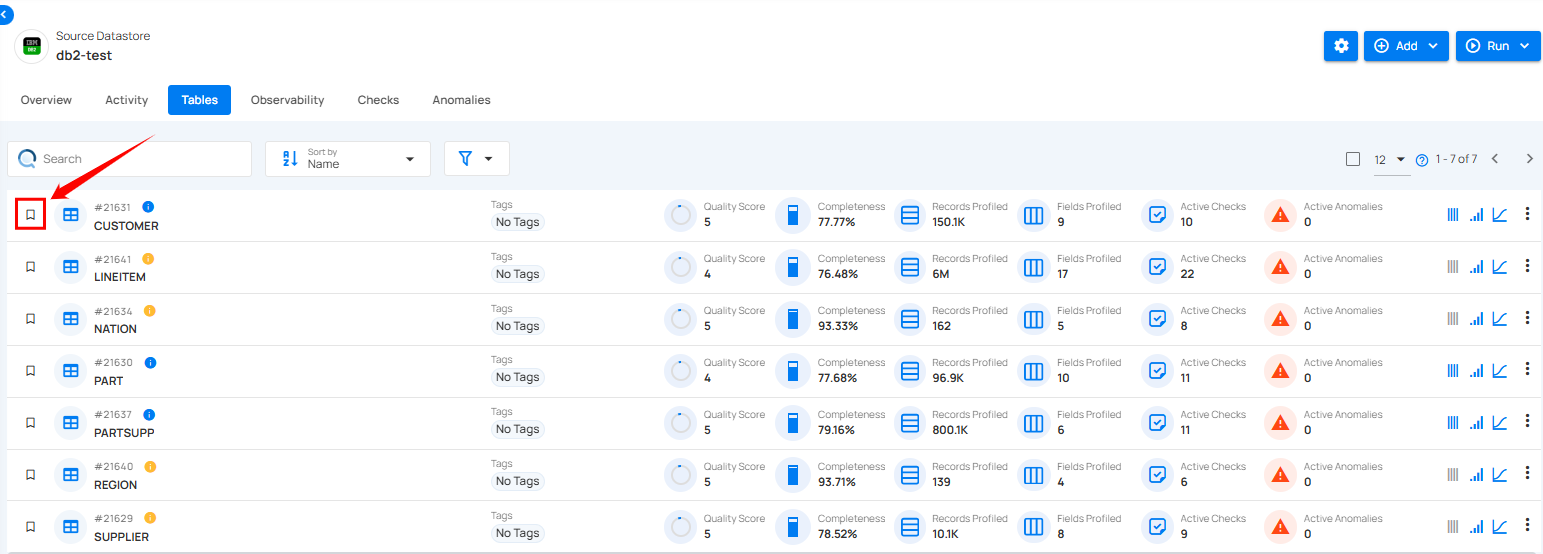The width and height of the screenshot is (1543, 554).
Task: Click the Active Checks icon for PARTSUPP
Action: 1157,422
